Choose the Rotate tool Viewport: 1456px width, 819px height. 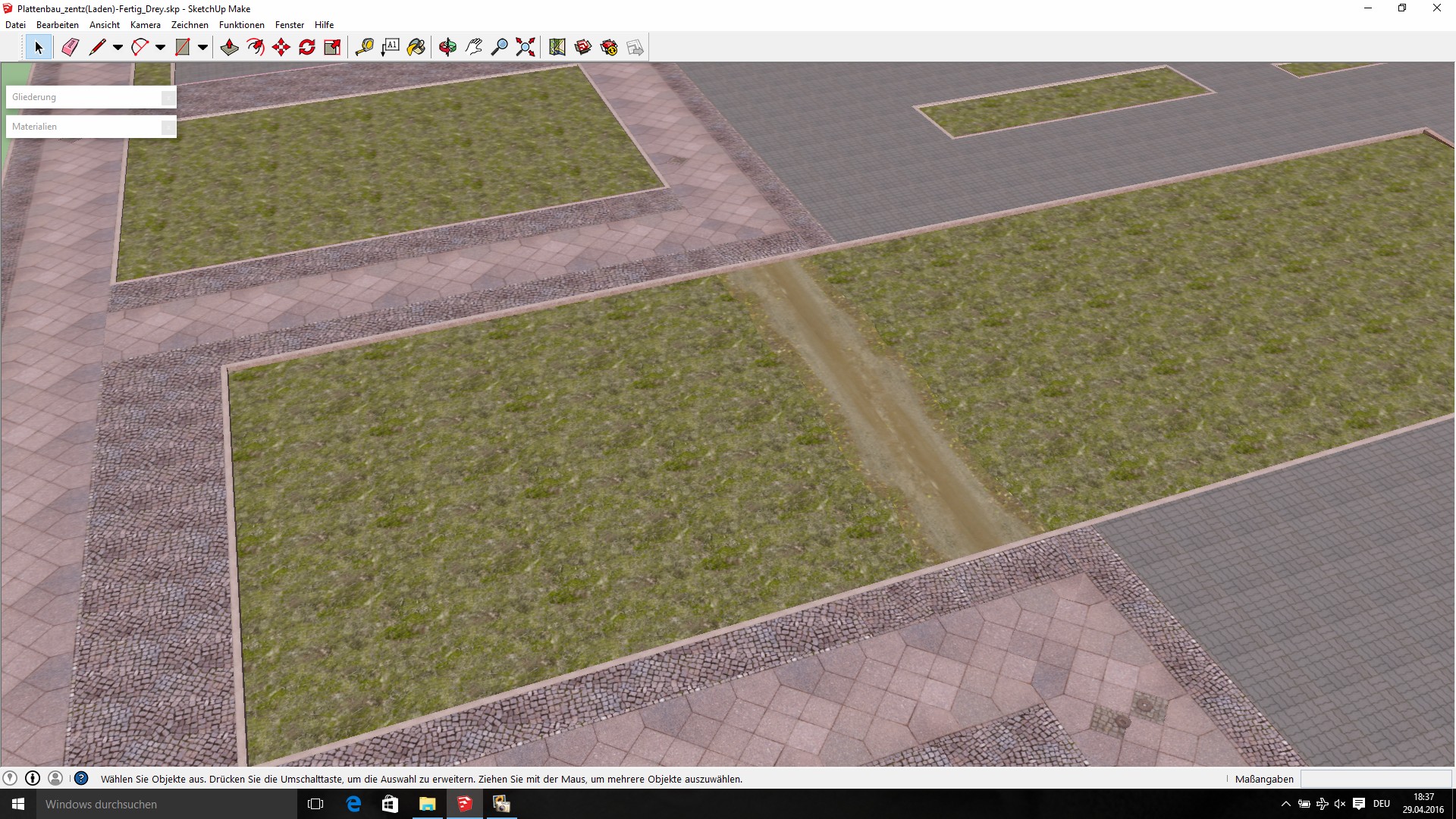[307, 48]
